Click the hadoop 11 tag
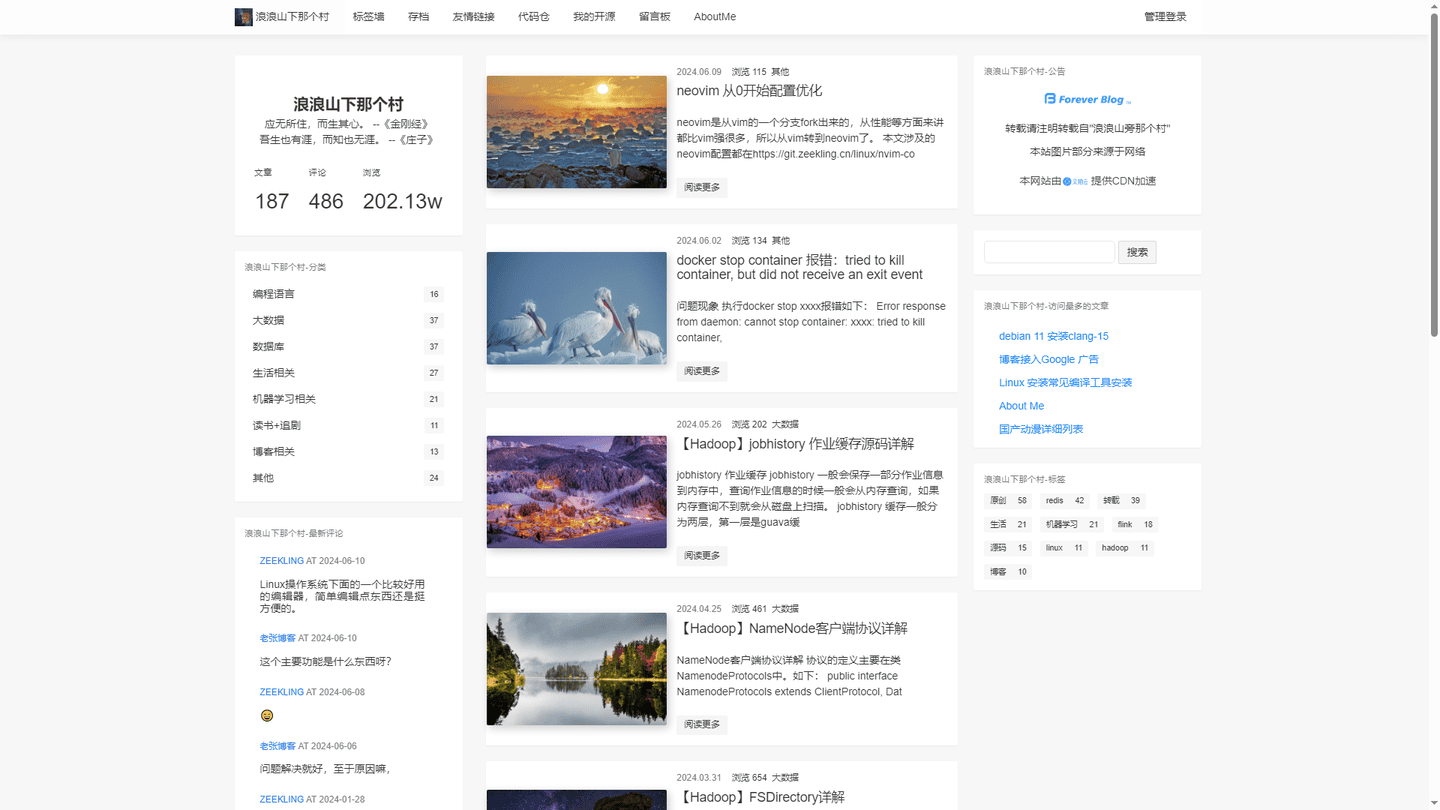This screenshot has height=810, width=1440. 1125,548
